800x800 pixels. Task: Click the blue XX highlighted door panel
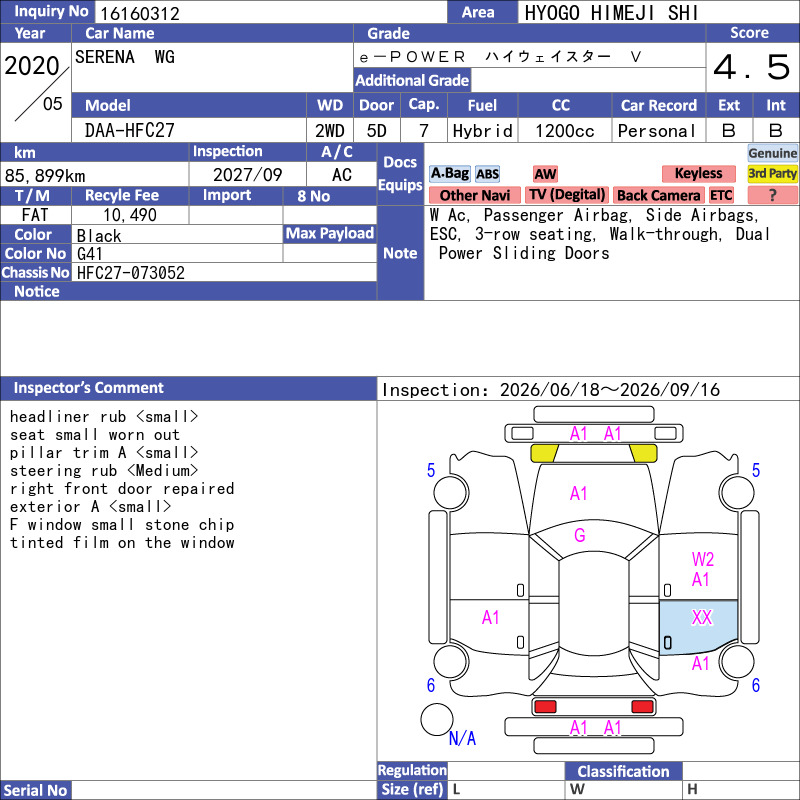point(698,627)
